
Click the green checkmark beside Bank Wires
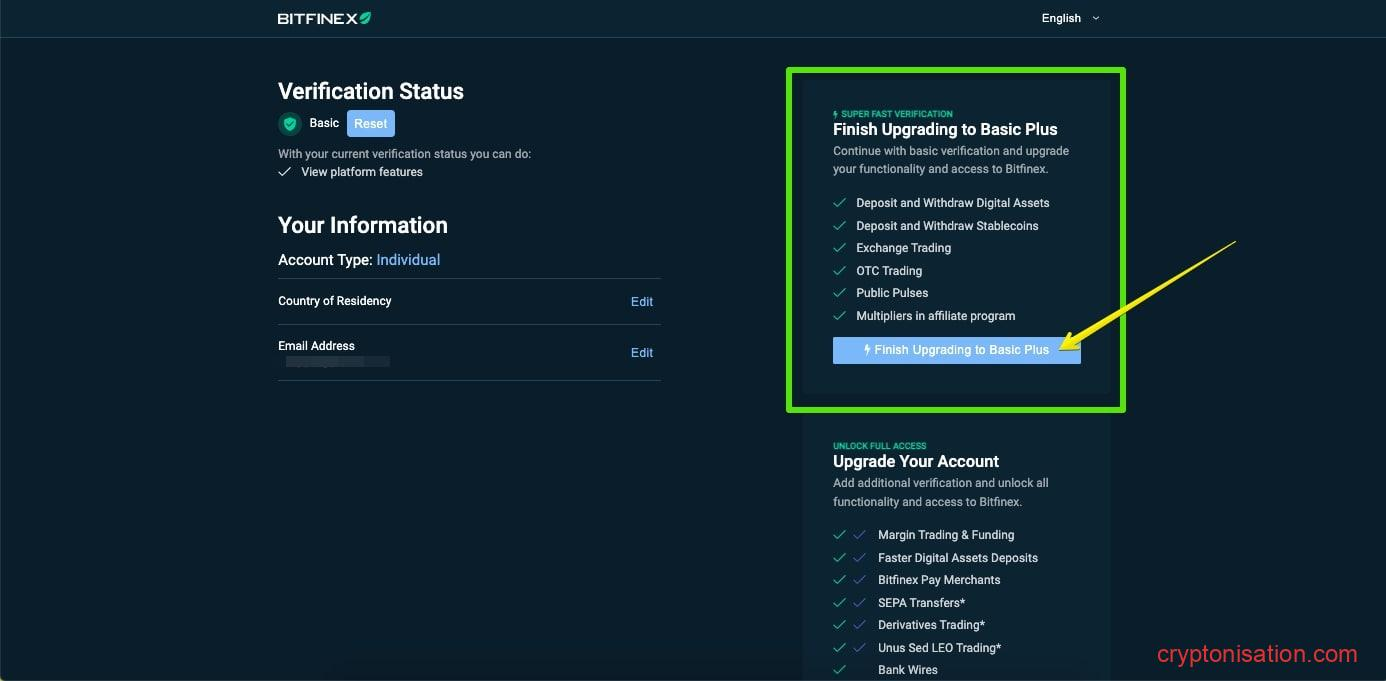coord(840,670)
